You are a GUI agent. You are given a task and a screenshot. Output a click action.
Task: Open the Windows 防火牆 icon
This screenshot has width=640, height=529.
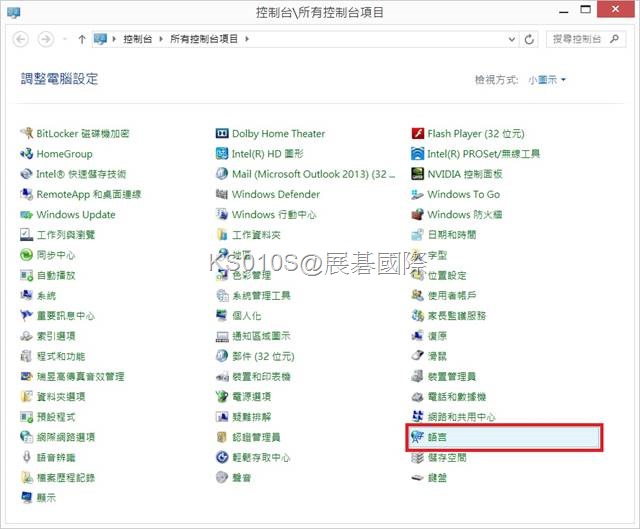tap(418, 214)
